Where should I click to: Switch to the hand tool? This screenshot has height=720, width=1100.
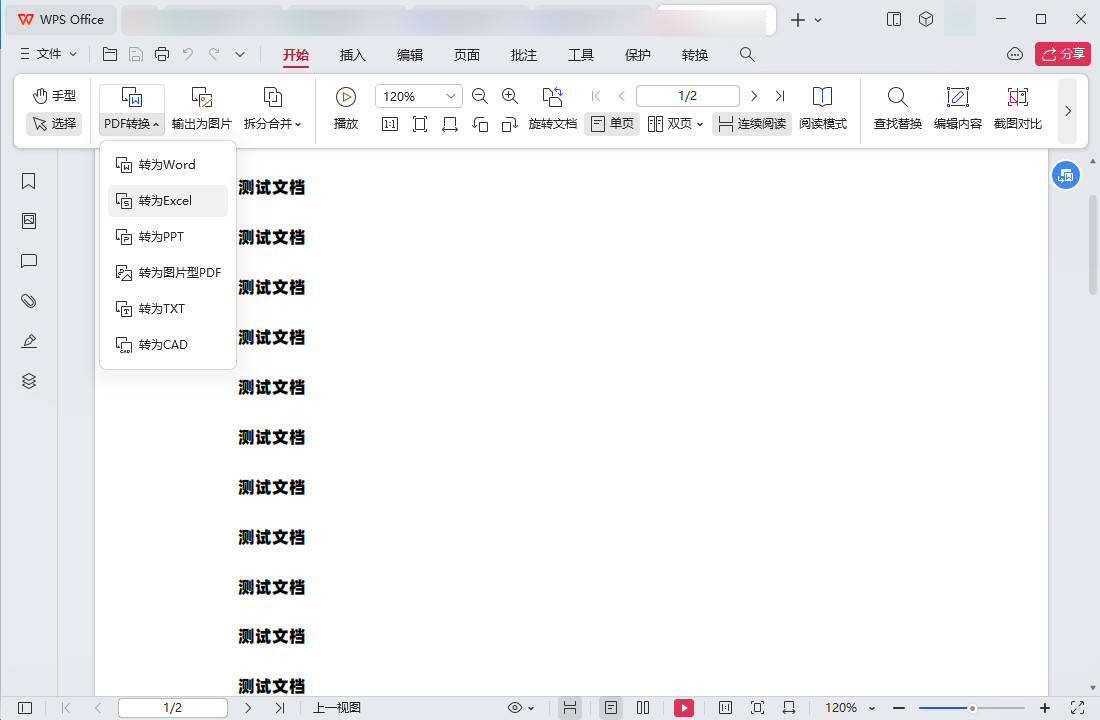[54, 95]
